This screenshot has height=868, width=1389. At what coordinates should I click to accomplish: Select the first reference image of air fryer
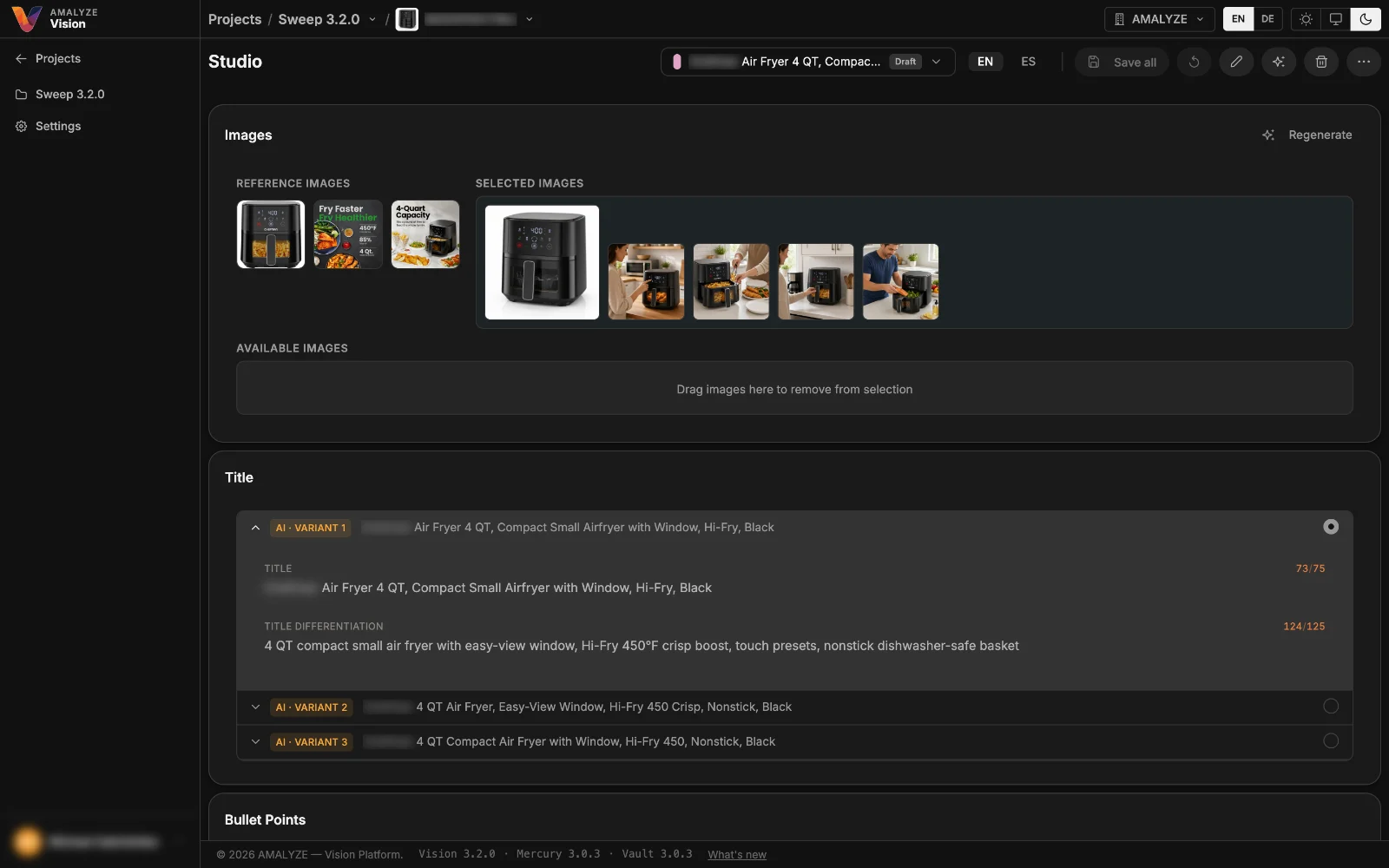(x=271, y=234)
